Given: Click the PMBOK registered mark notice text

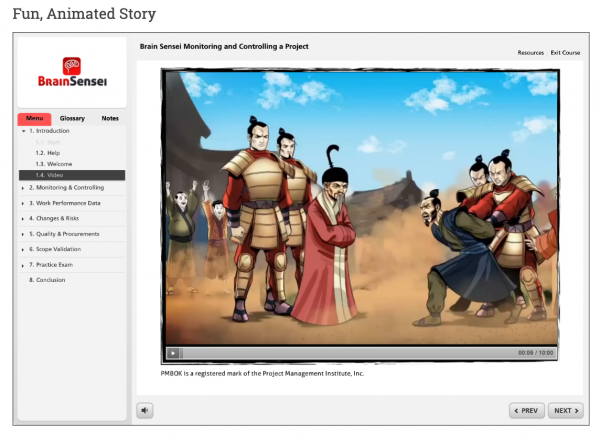Looking at the screenshot, I should tap(262, 373).
